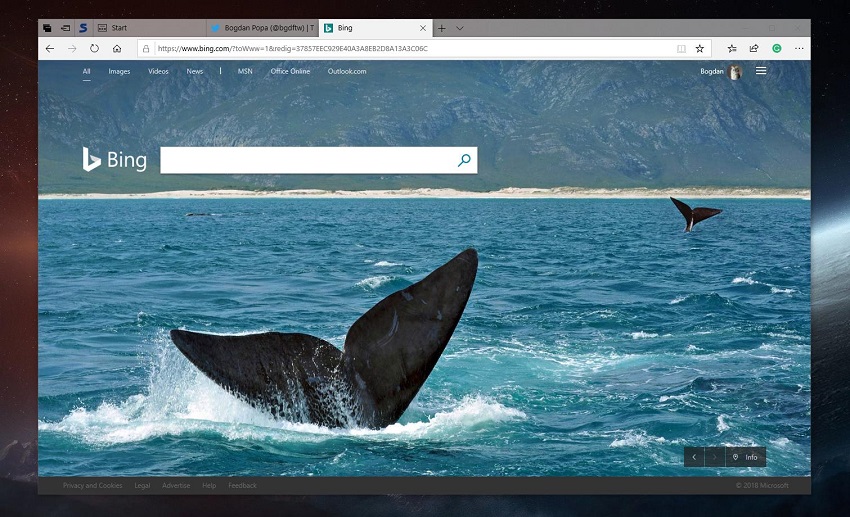Image resolution: width=850 pixels, height=517 pixels.
Task: Click the browser back arrow
Action: pyautogui.click(x=49, y=48)
